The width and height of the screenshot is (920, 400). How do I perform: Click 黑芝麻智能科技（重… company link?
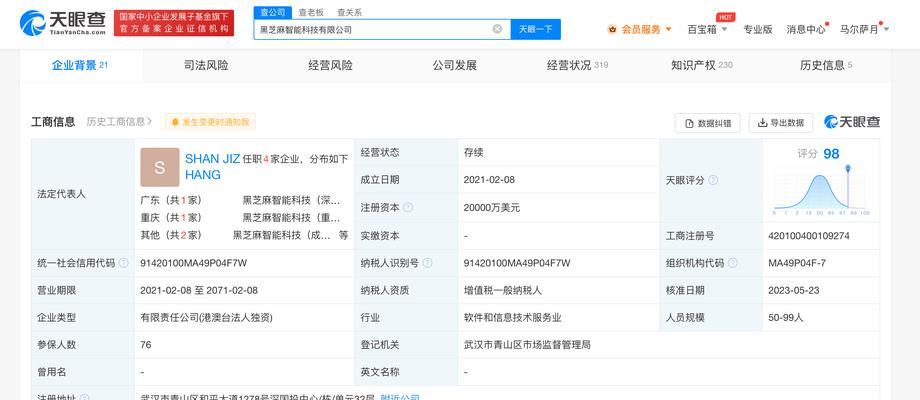[292, 218]
